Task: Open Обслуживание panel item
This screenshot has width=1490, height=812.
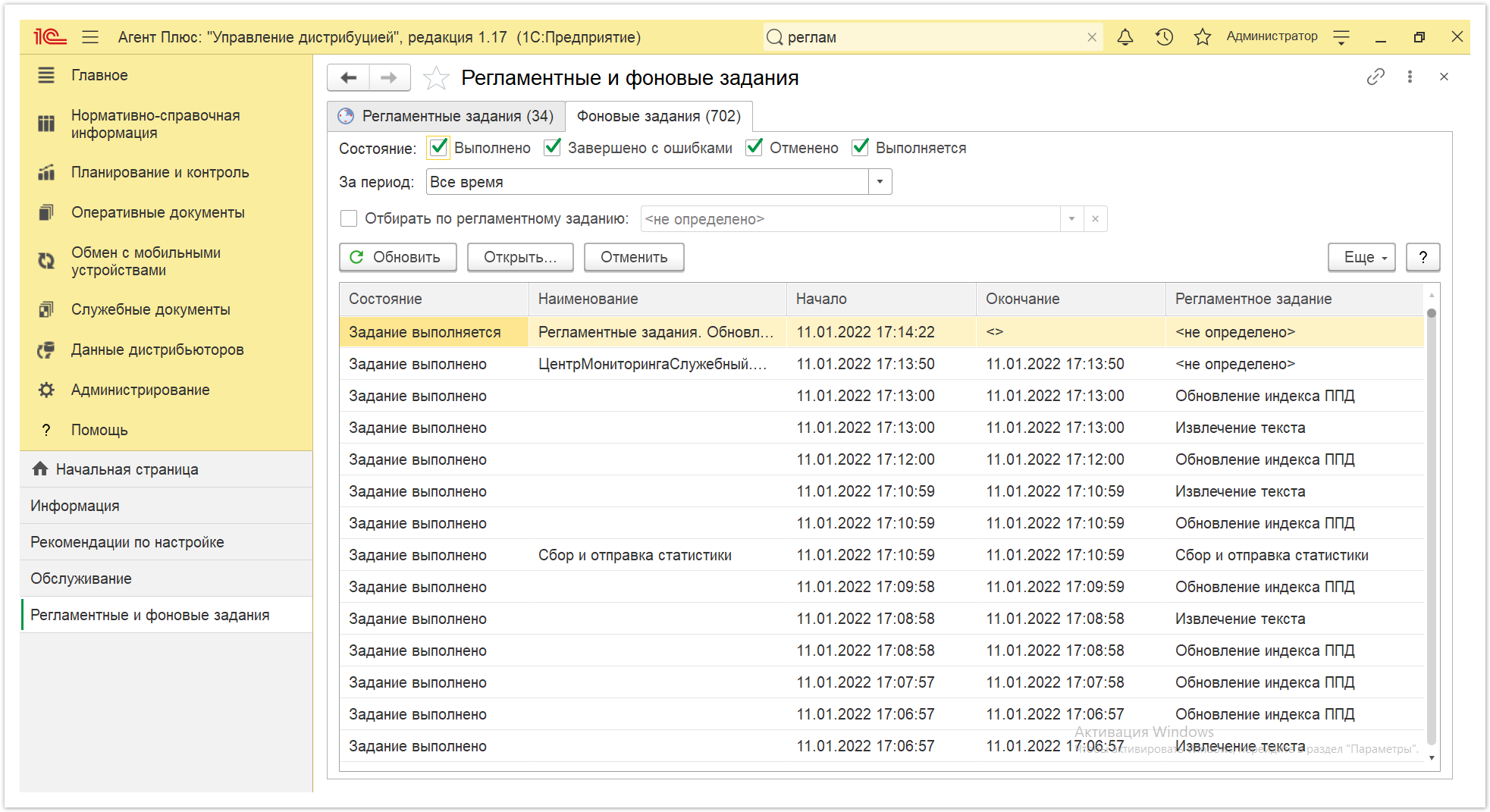Action: pos(166,578)
